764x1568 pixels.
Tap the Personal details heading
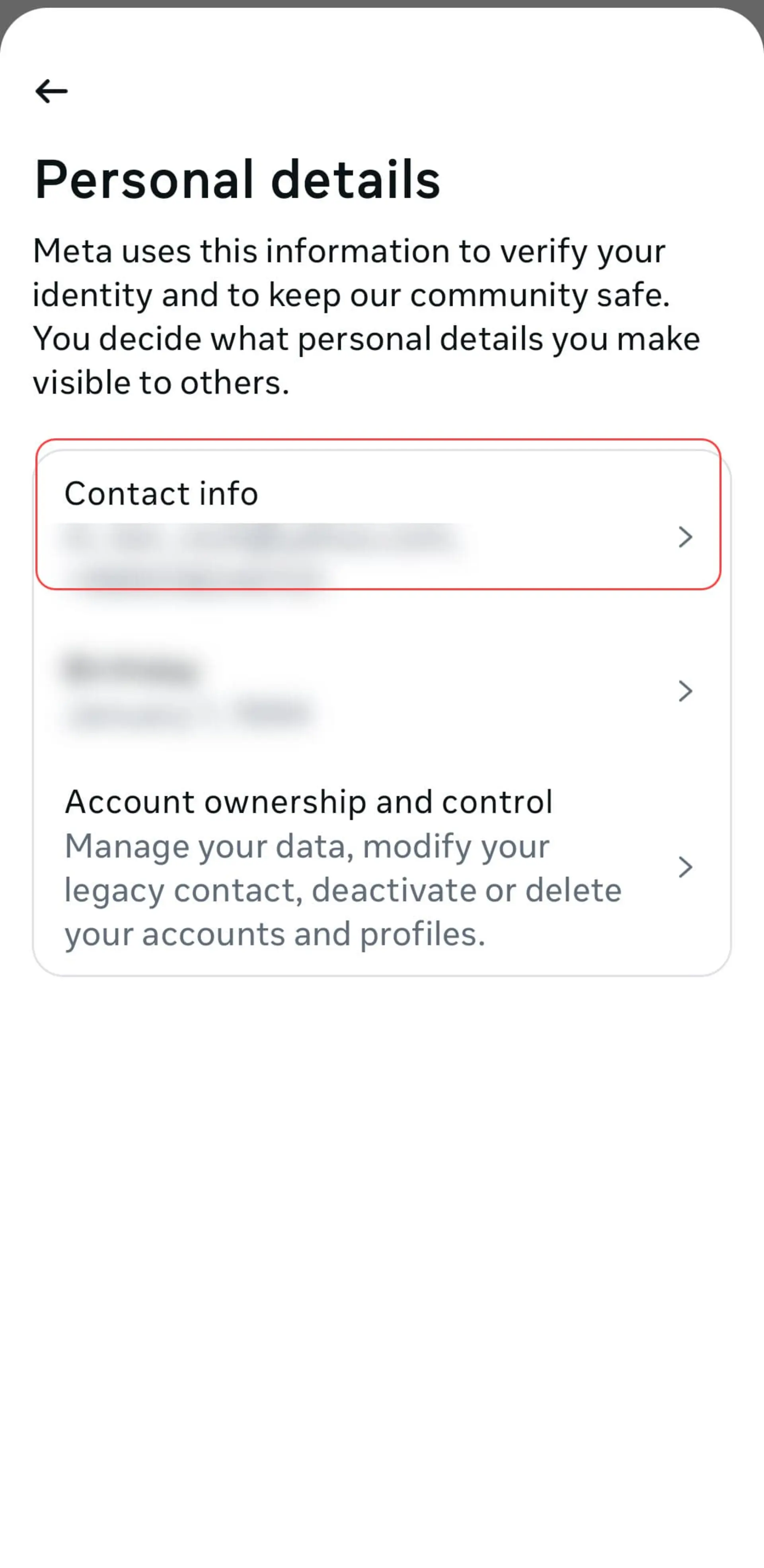(237, 180)
